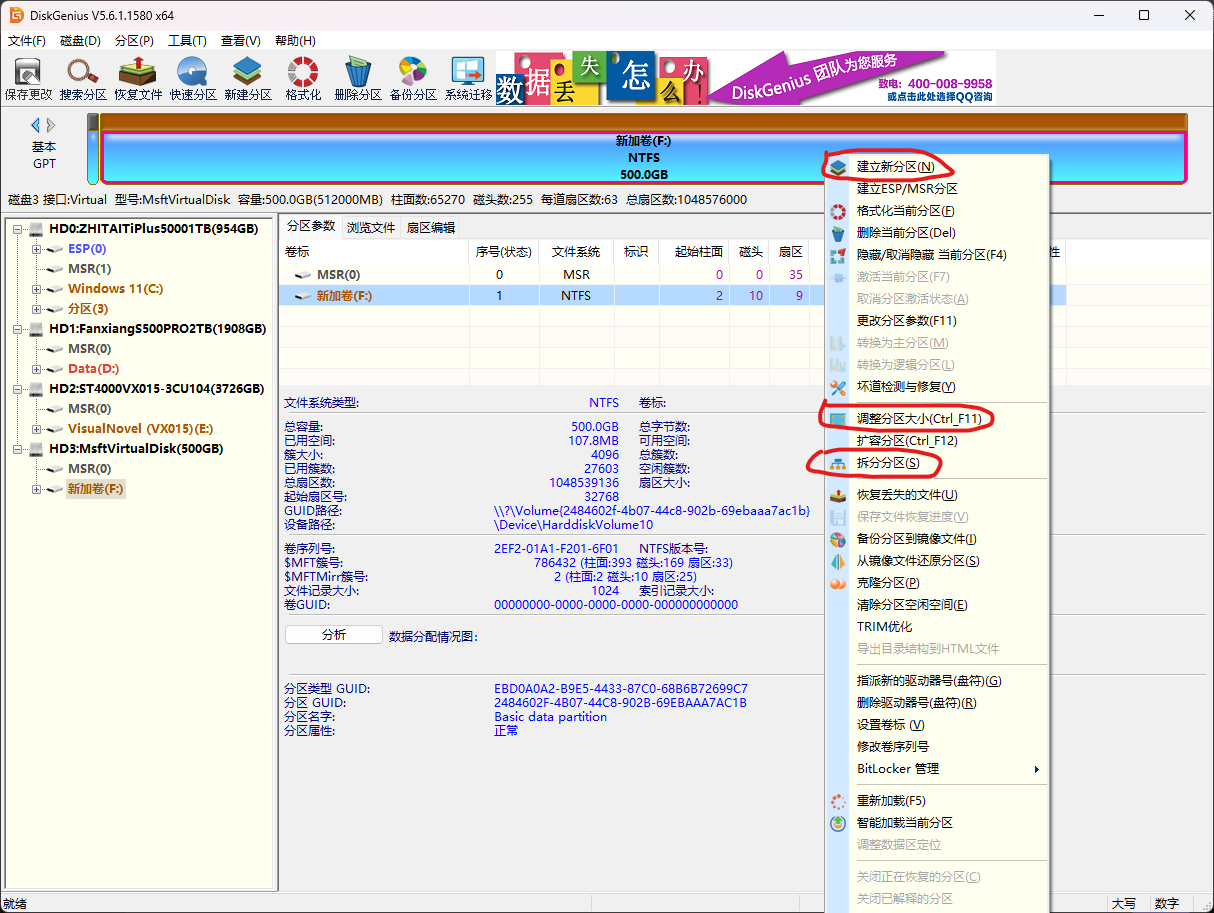1214x913 pixels.
Task: Click the 新建分区 toolbar icon
Action: point(248,79)
